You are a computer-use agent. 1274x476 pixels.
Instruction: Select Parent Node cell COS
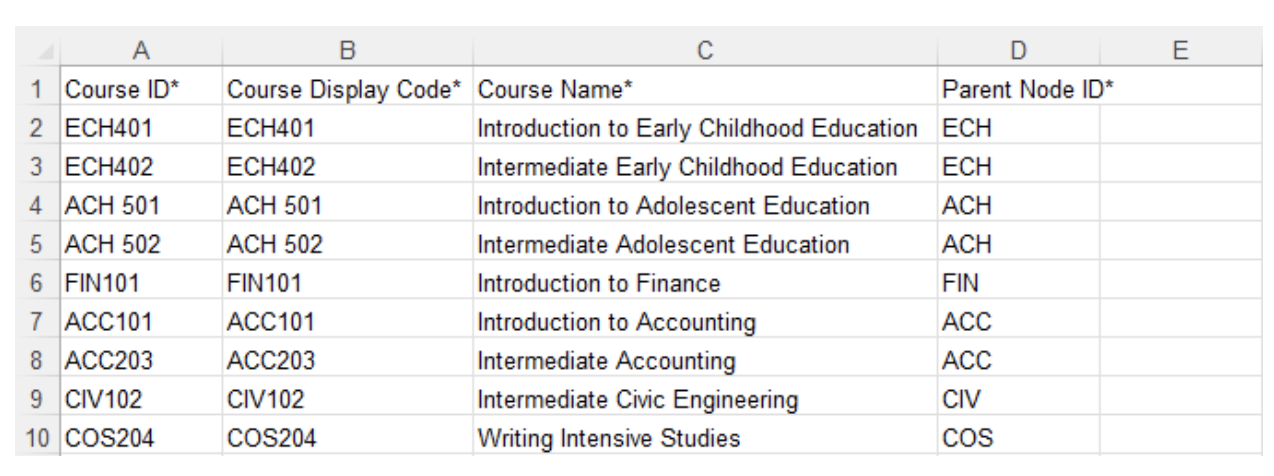pos(1018,439)
